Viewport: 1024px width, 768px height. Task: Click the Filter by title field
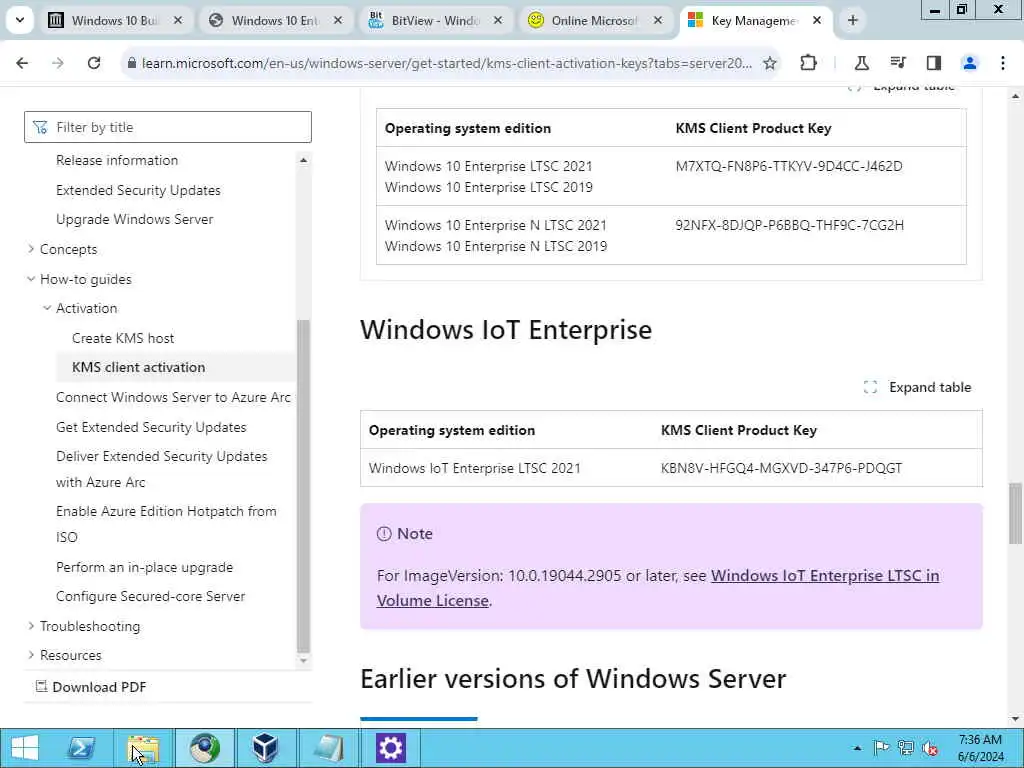point(168,127)
